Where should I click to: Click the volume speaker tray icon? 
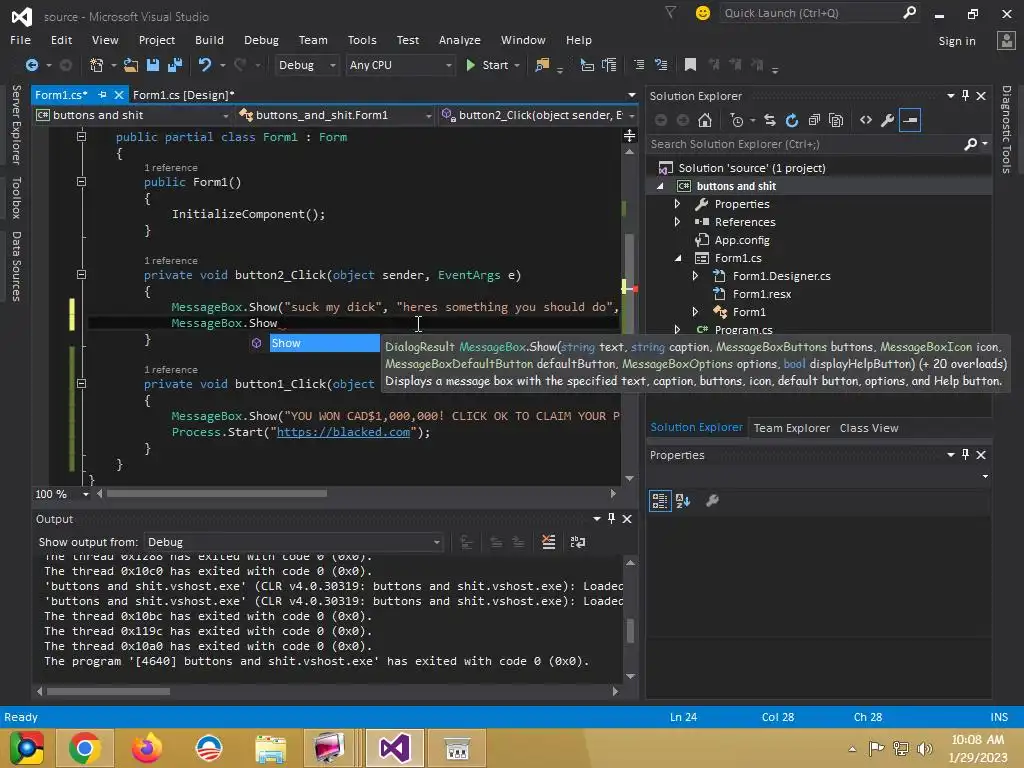click(x=925, y=748)
